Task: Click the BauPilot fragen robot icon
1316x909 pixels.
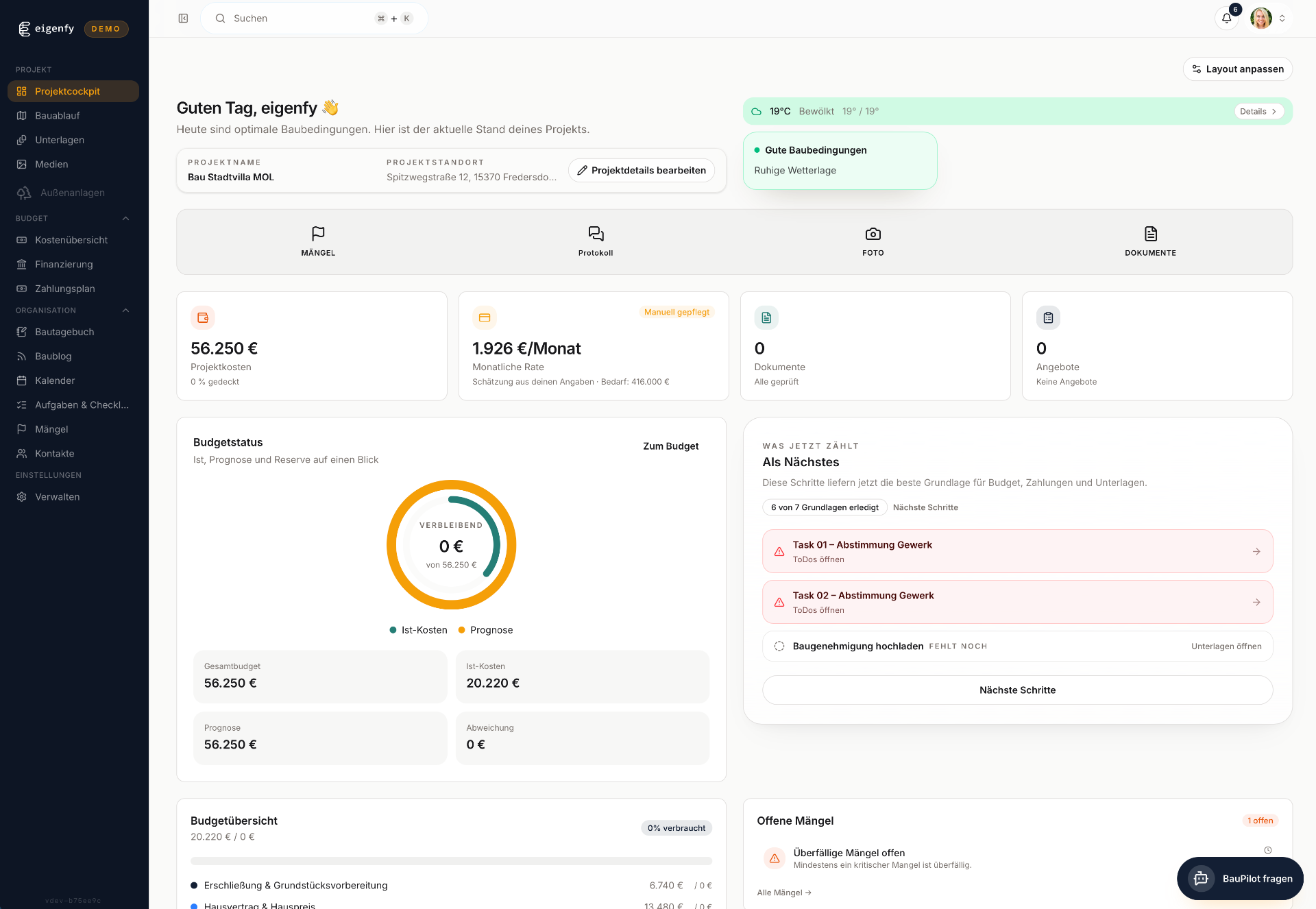Action: (x=1201, y=878)
